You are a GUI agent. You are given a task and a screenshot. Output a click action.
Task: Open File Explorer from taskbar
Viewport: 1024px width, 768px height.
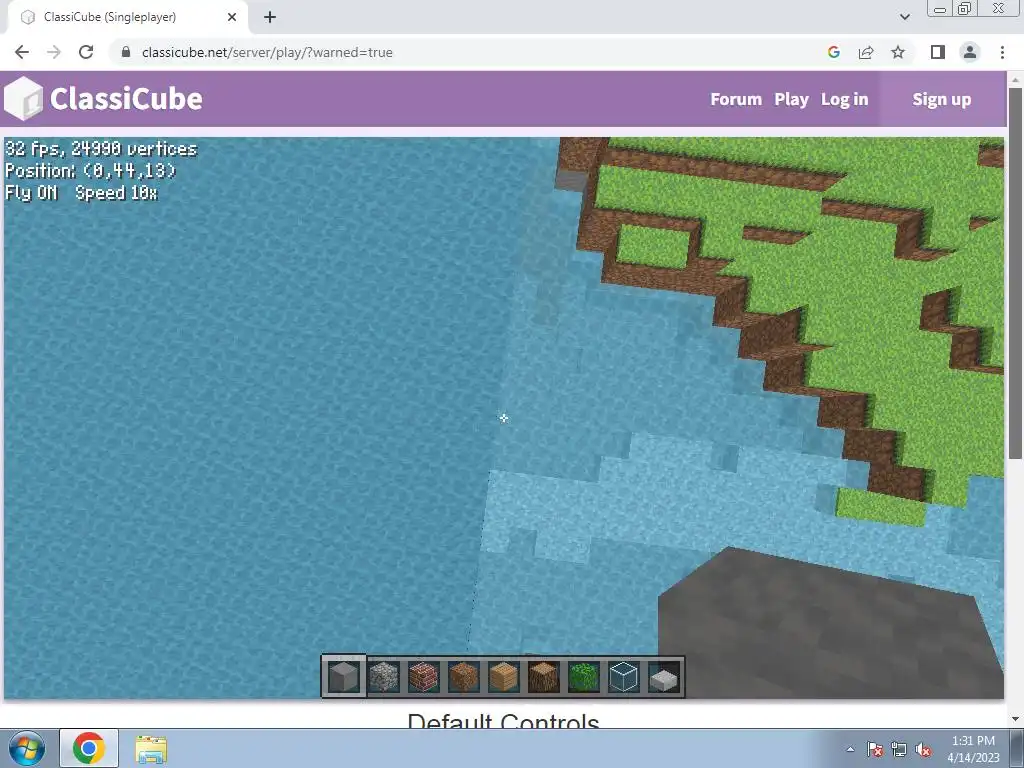pos(151,748)
